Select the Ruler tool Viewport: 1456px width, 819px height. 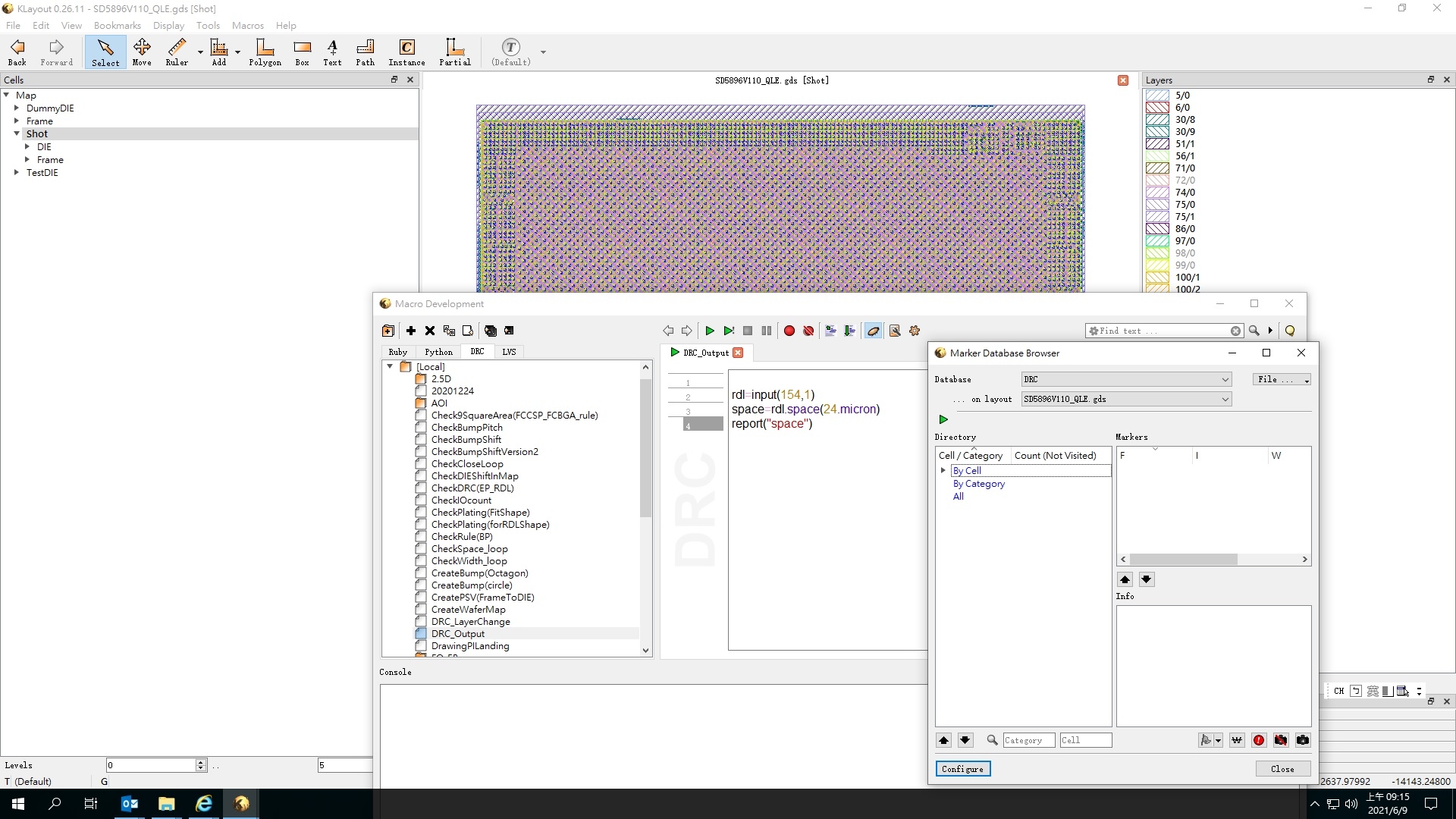tap(177, 52)
